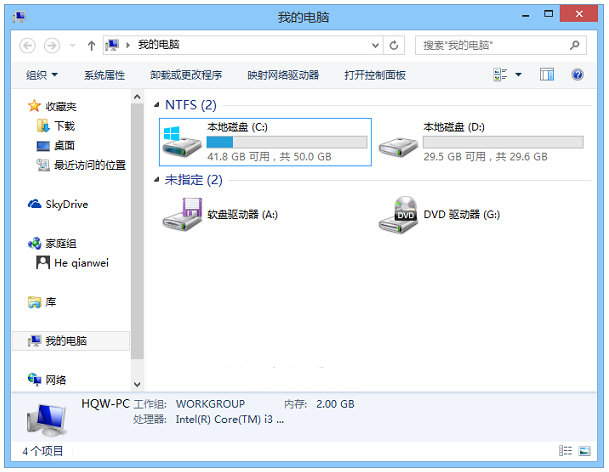Open the 下载 folder
This screenshot has width=609, height=472.
tap(64, 126)
